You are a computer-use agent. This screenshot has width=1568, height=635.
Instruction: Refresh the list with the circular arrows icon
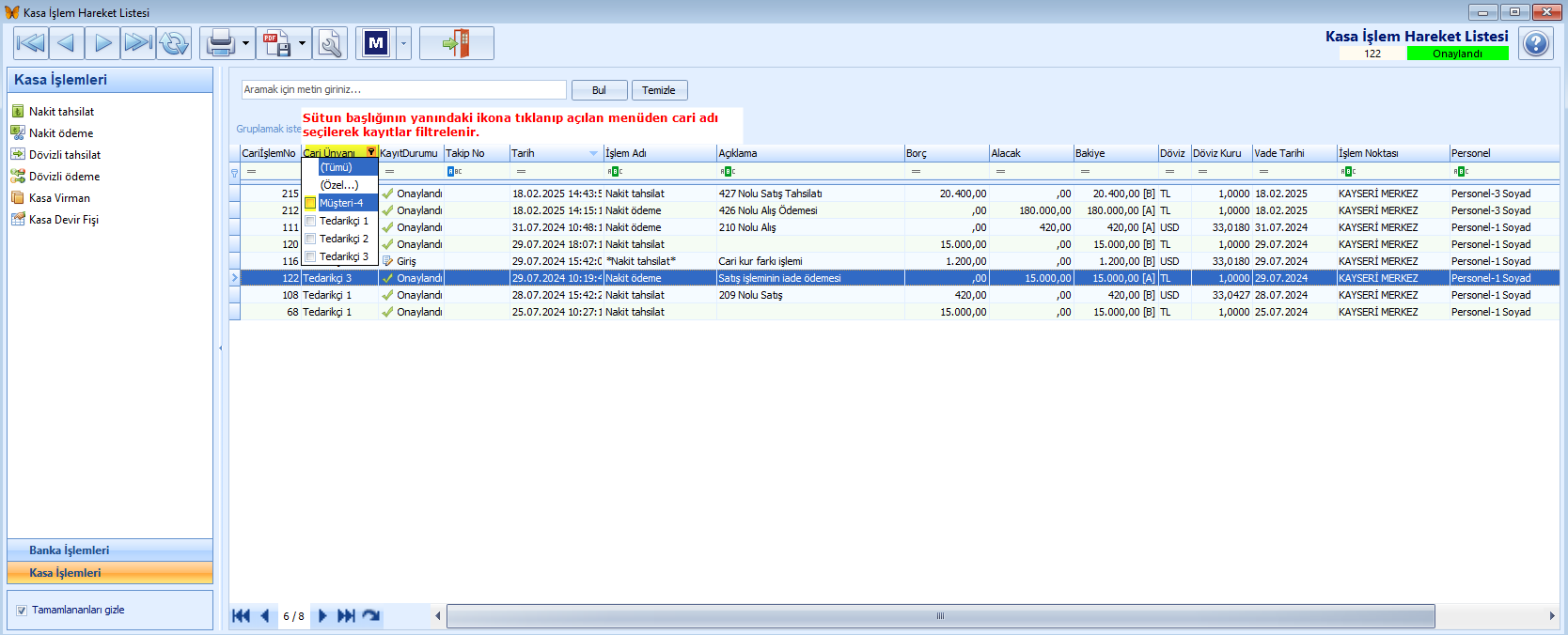coord(174,43)
